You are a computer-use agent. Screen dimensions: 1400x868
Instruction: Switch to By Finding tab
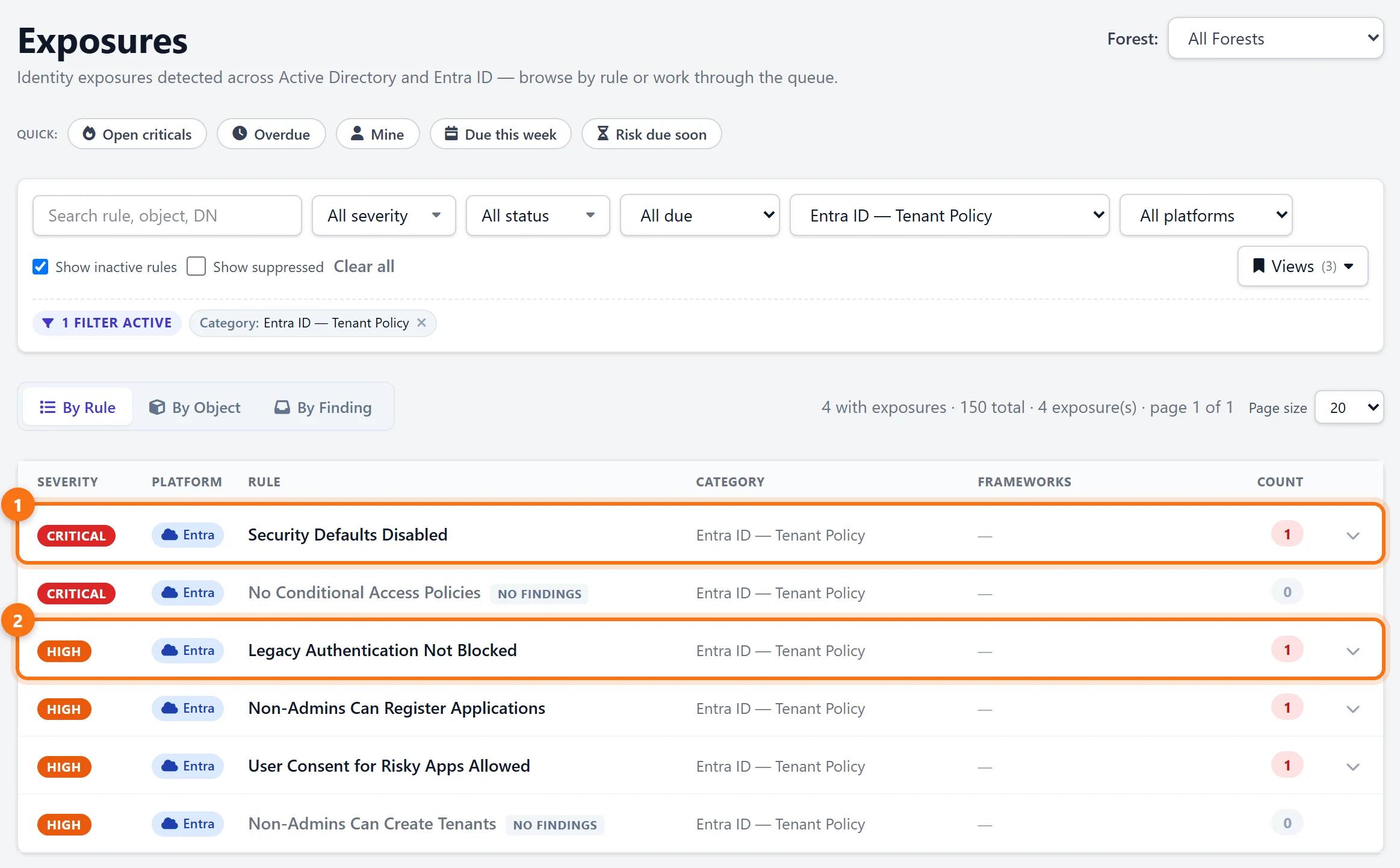pos(323,408)
